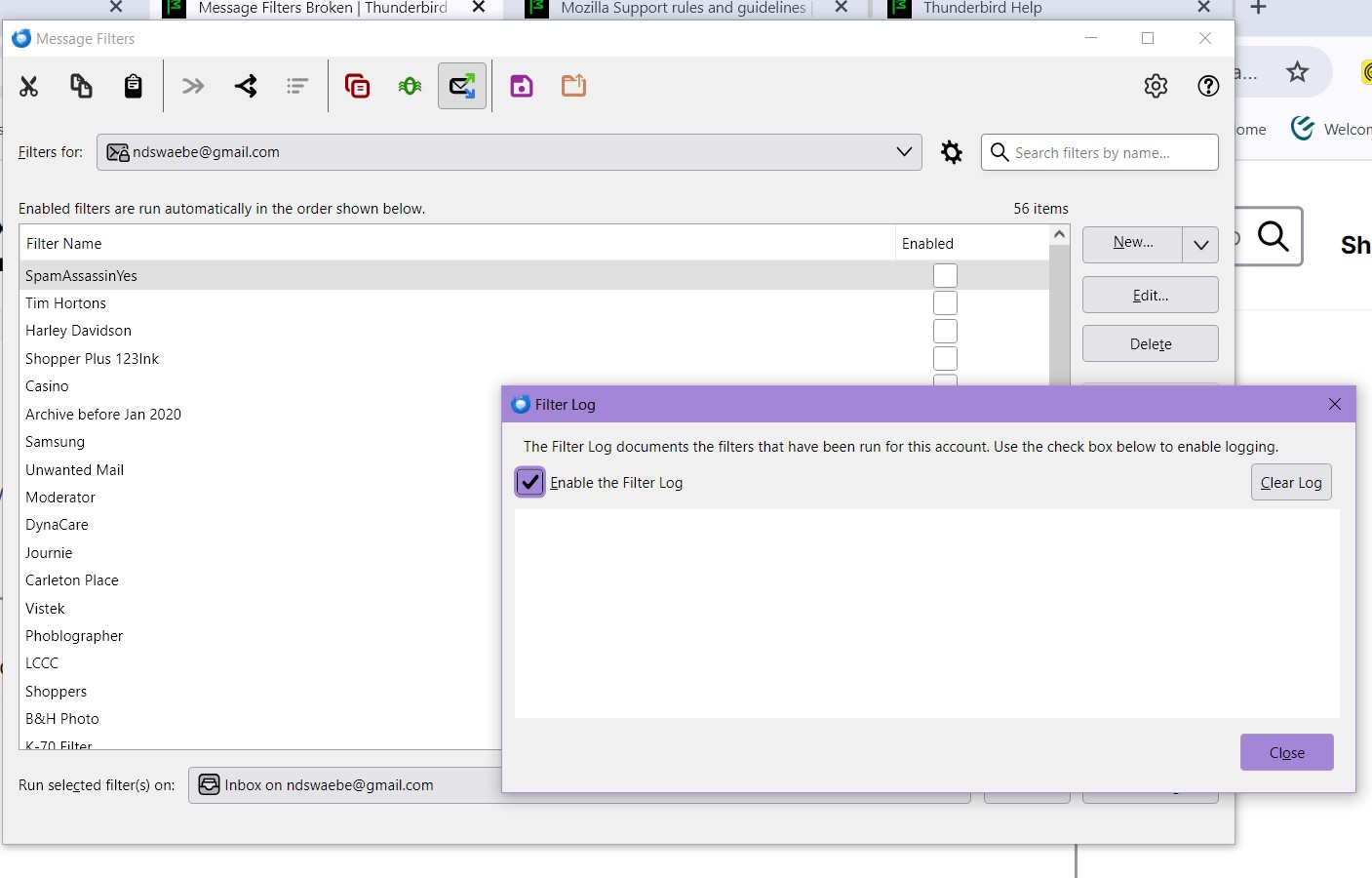Viewport: 1372px width, 878px height.
Task: Click the clipboard Paste icon
Action: [x=134, y=87]
